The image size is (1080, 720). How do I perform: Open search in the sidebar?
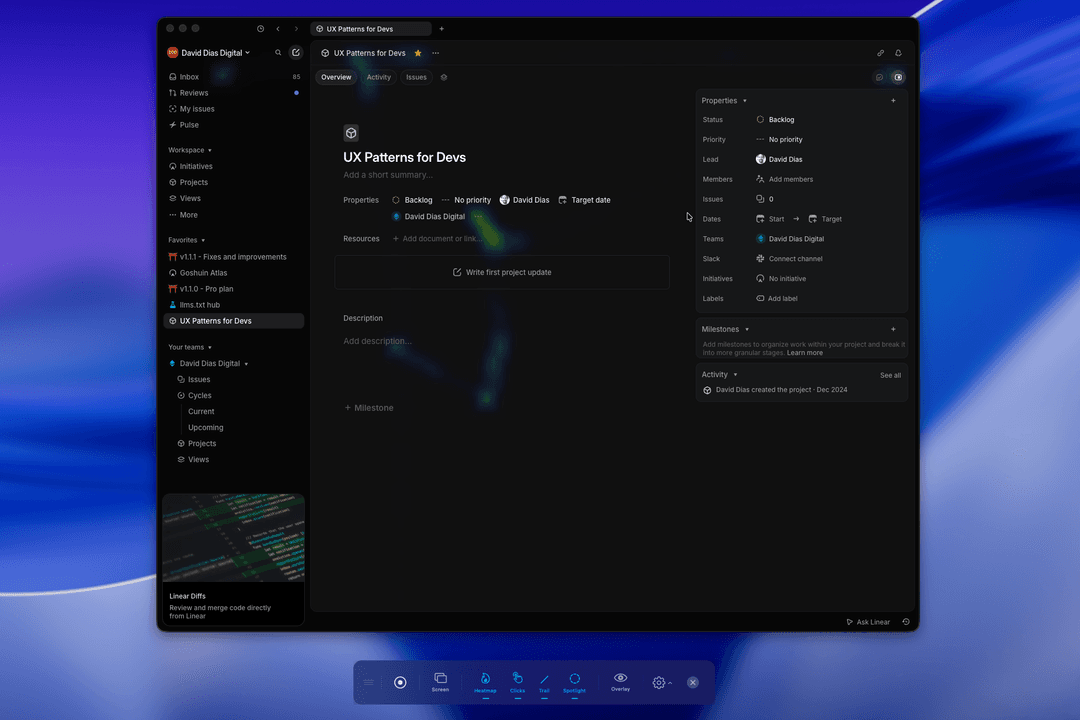(278, 52)
